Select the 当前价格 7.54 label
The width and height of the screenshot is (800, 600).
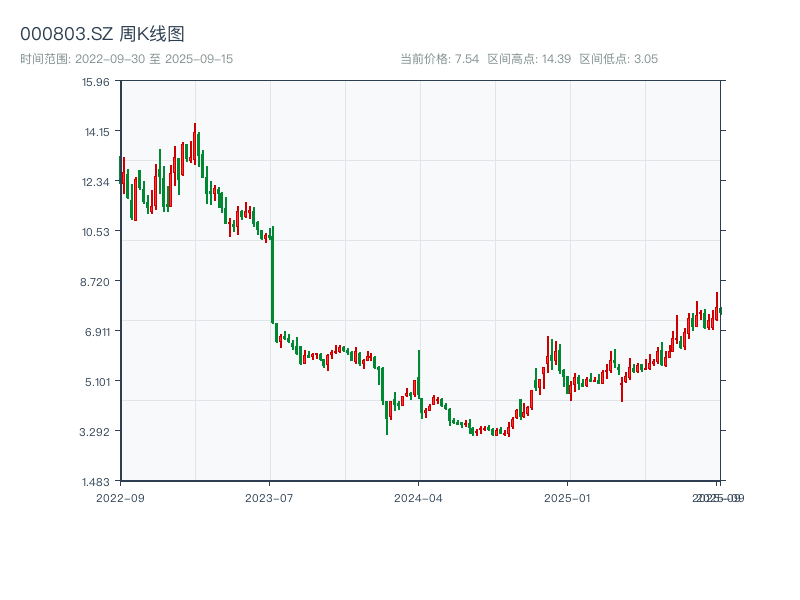pyautogui.click(x=439, y=59)
